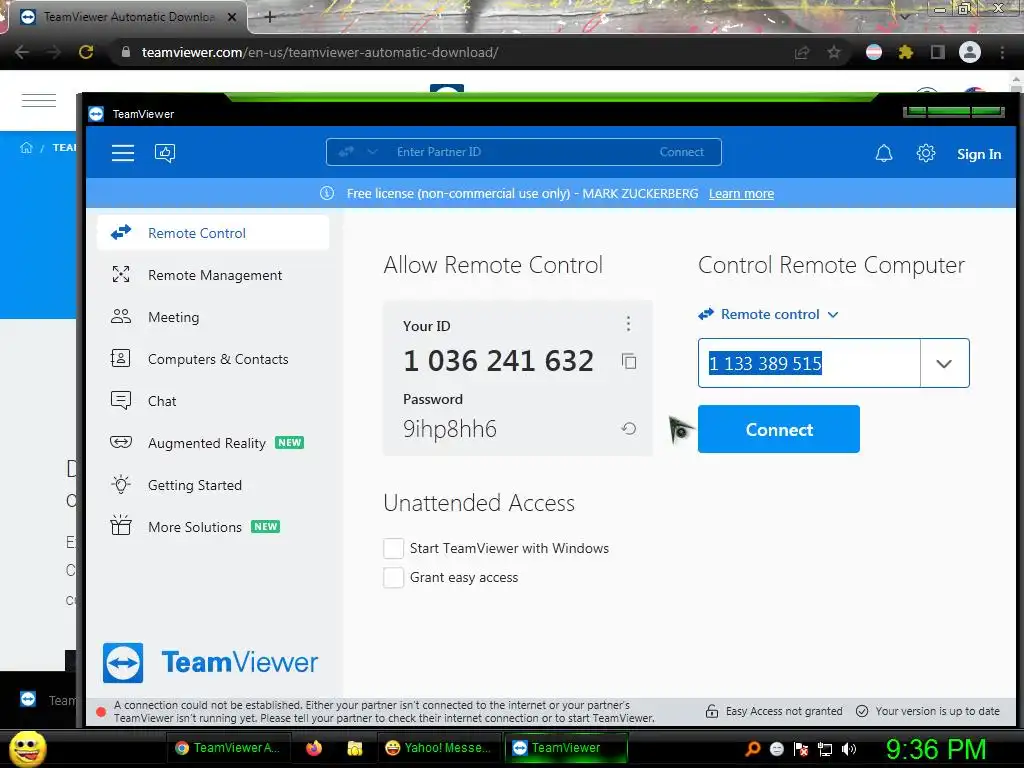1024x768 pixels.
Task: Click the Chrome address bar URL
Action: tap(320, 52)
